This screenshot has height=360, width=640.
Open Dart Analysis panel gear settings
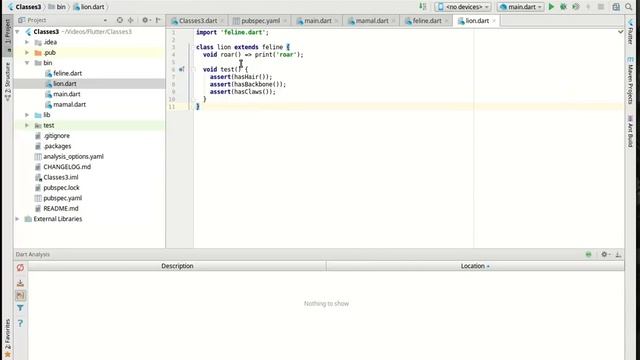(x=605, y=254)
